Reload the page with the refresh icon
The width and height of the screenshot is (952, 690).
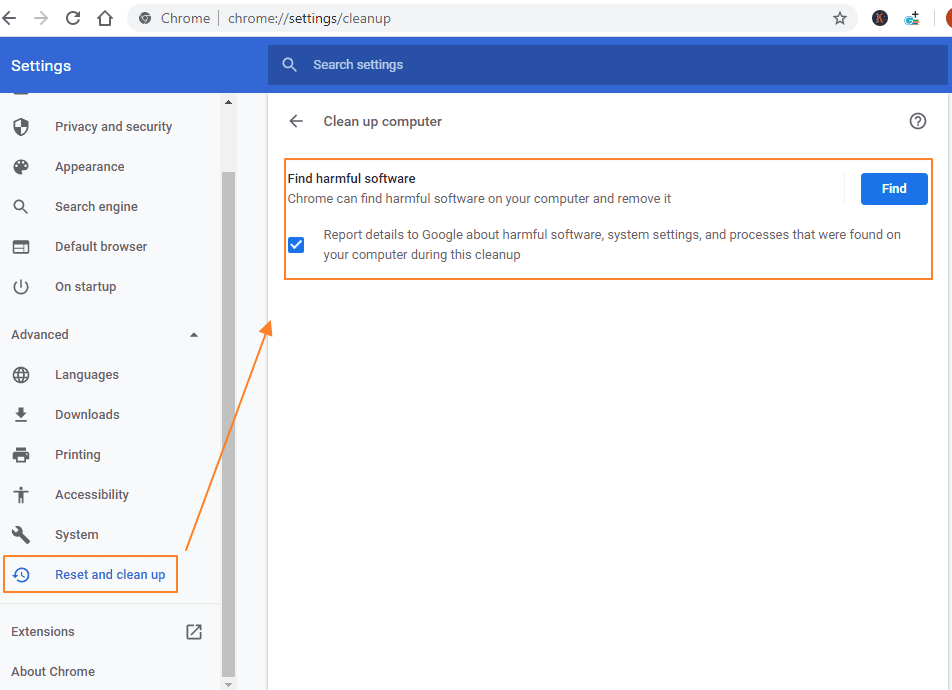click(x=73, y=18)
